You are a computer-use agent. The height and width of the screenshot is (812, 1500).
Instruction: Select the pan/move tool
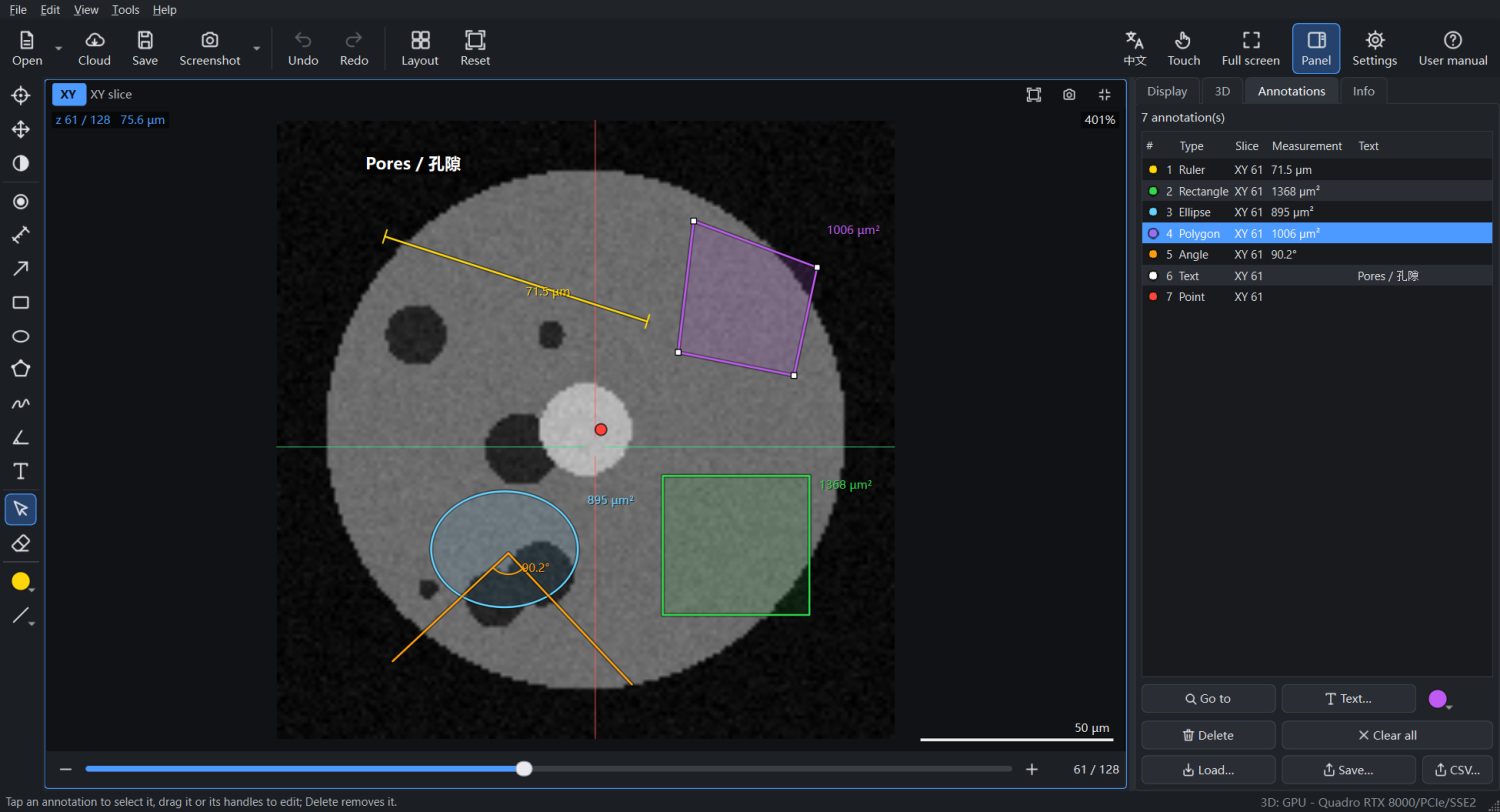click(x=20, y=129)
